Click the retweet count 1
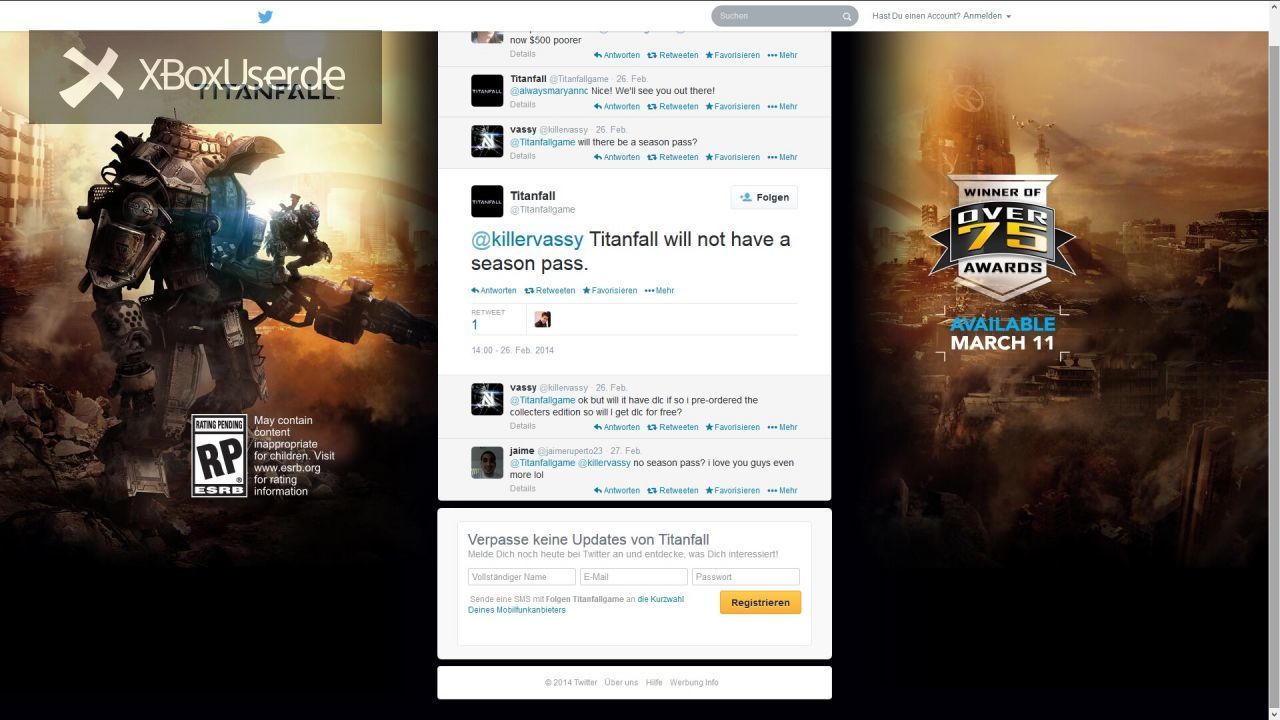This screenshot has width=1280, height=720. pyautogui.click(x=475, y=325)
